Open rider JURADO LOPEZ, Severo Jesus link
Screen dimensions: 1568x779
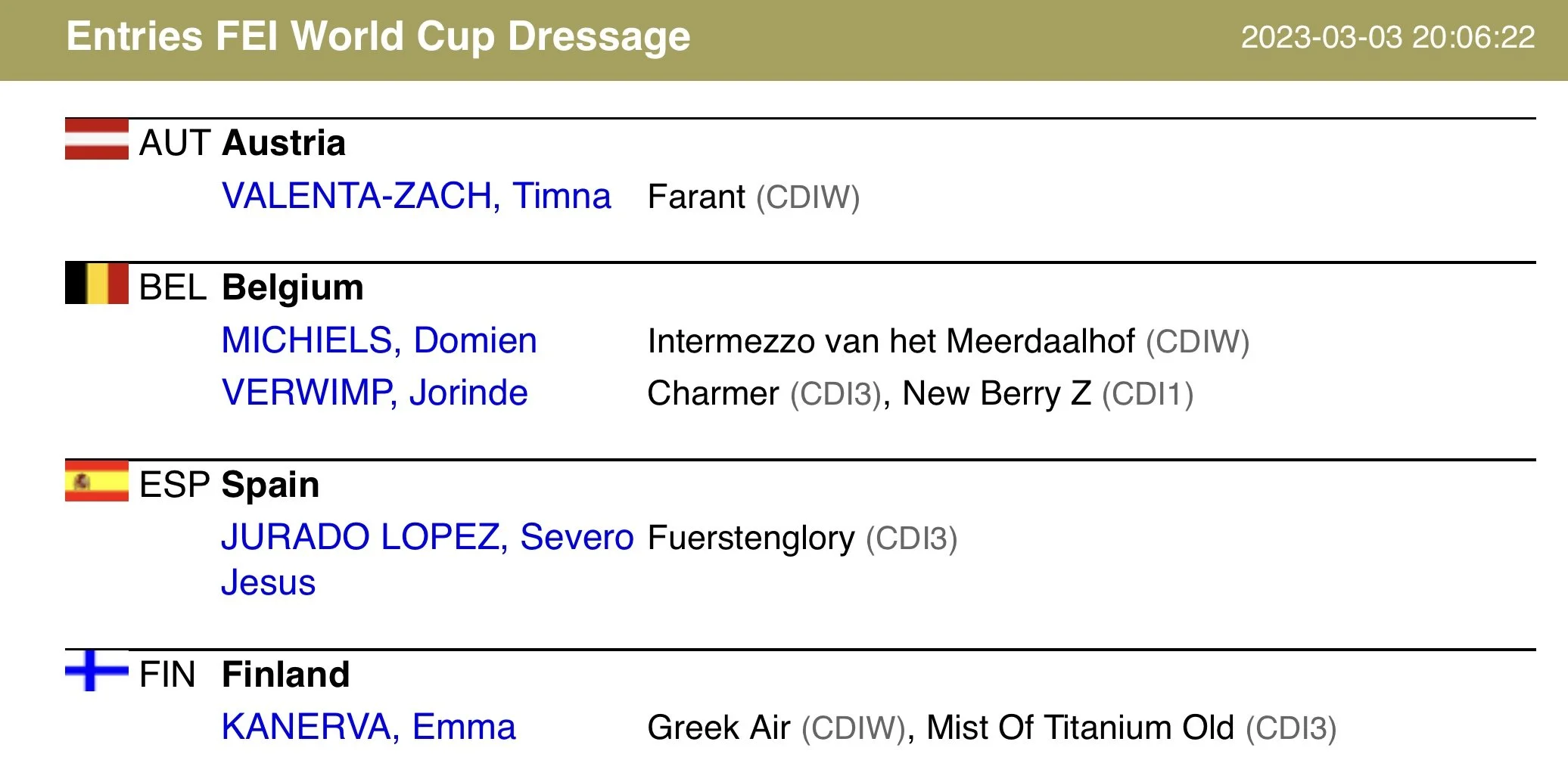(428, 559)
